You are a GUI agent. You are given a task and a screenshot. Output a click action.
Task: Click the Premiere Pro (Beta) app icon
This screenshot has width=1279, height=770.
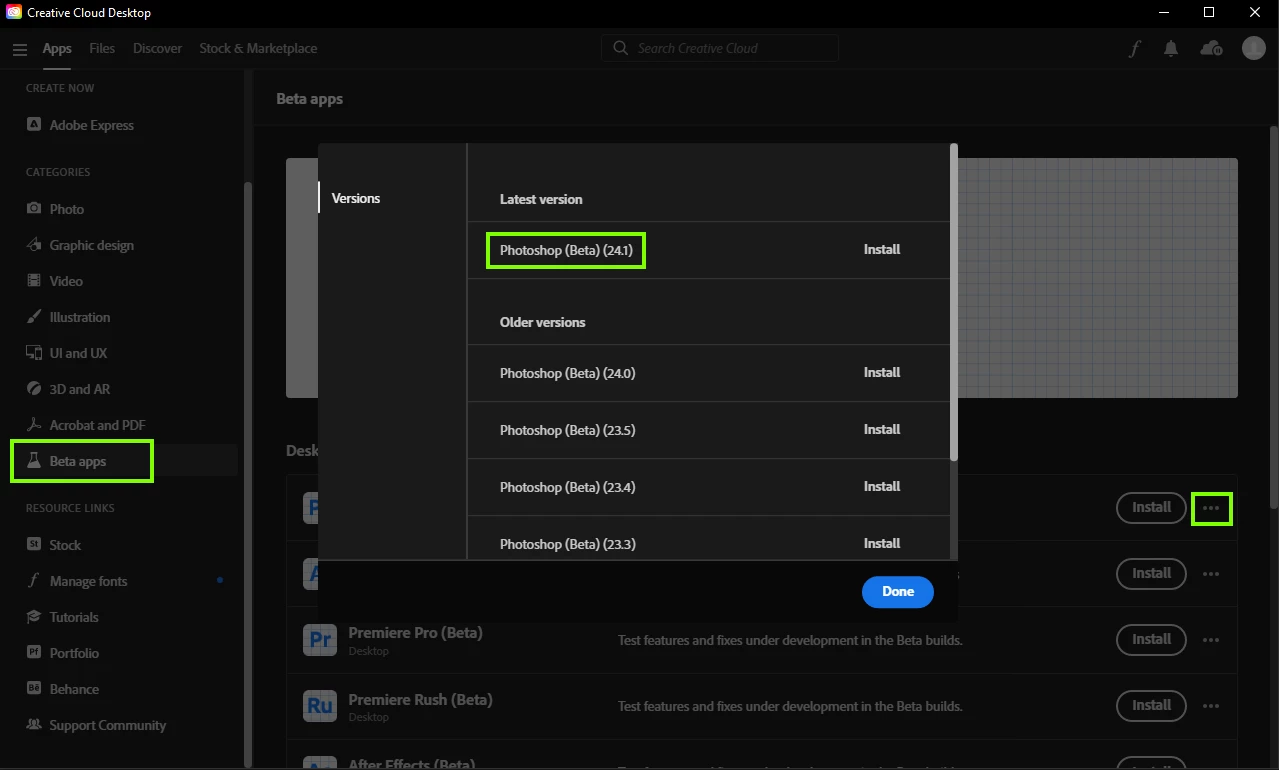point(320,639)
